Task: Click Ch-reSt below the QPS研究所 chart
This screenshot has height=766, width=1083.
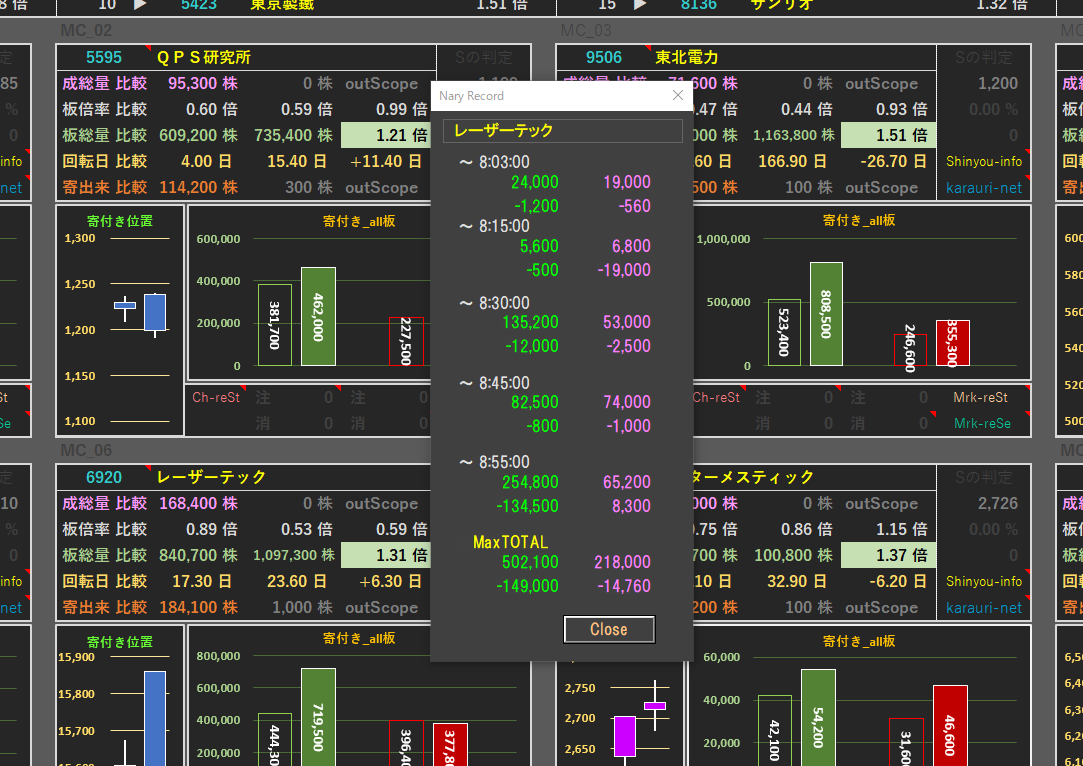Action: [216, 397]
